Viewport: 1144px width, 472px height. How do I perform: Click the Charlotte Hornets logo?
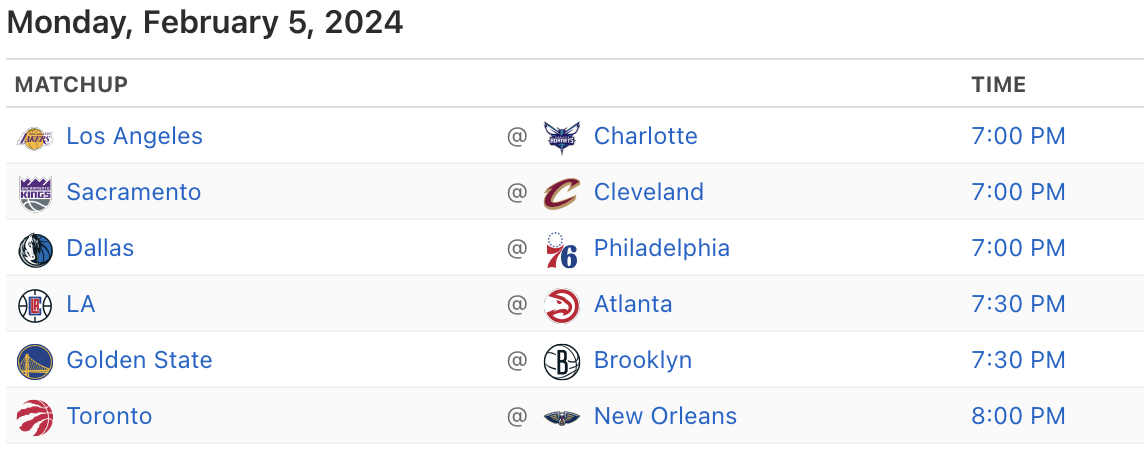tap(561, 137)
